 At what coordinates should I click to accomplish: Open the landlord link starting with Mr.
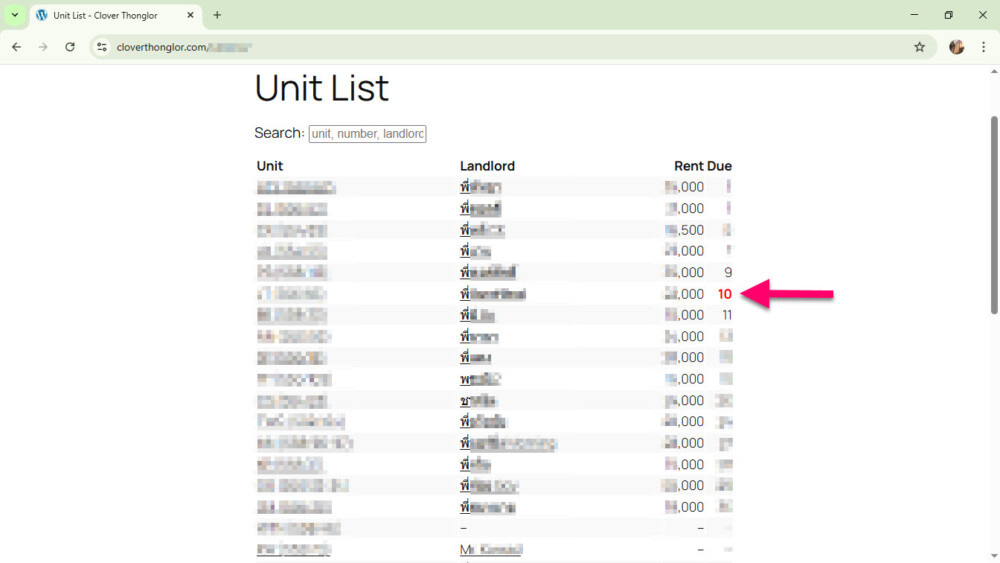(491, 549)
